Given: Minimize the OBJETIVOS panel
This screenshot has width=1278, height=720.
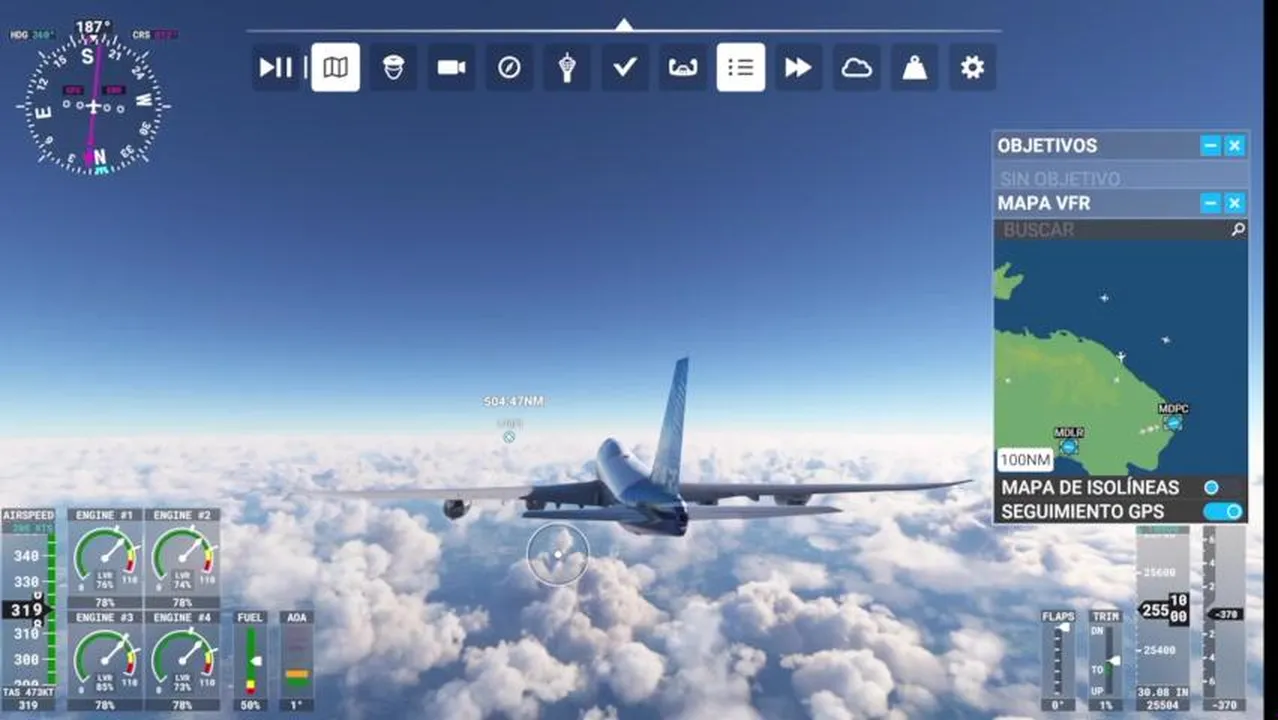Looking at the screenshot, I should [x=1210, y=146].
